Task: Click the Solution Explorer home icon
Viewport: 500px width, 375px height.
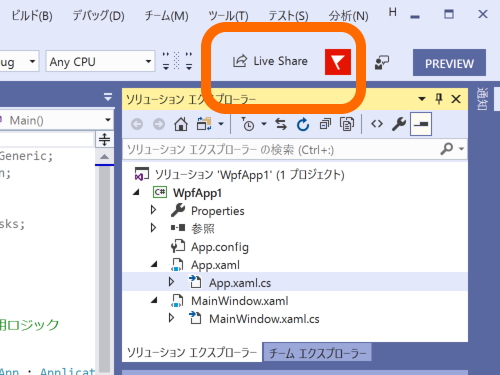Action: point(181,124)
